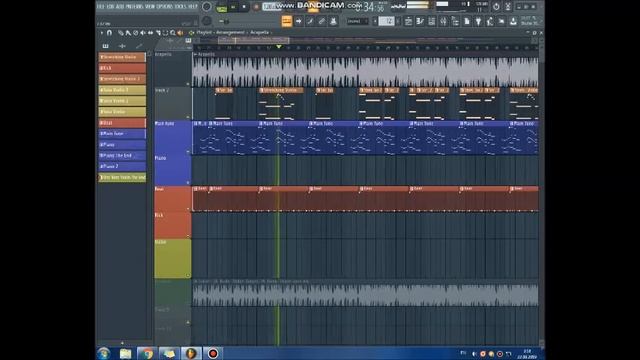This screenshot has width=640, height=360.
Task: Open the playlist options menu arrow
Action: point(102,33)
